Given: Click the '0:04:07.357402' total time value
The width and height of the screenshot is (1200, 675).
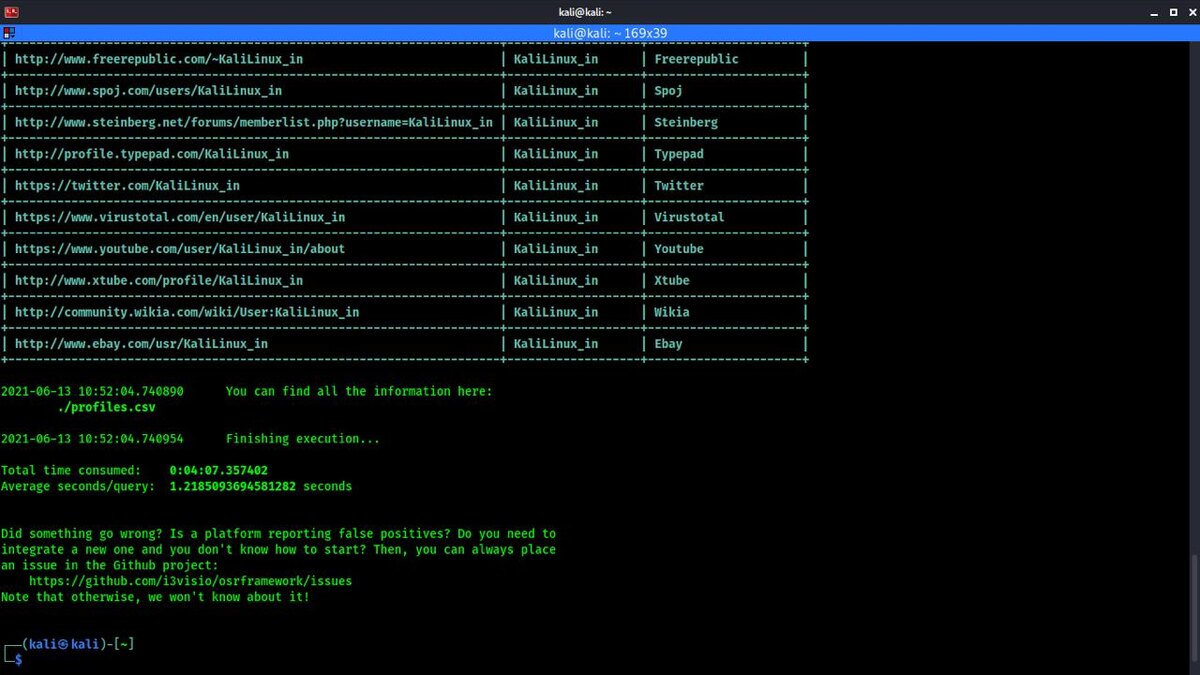Looking at the screenshot, I should (x=219, y=470).
